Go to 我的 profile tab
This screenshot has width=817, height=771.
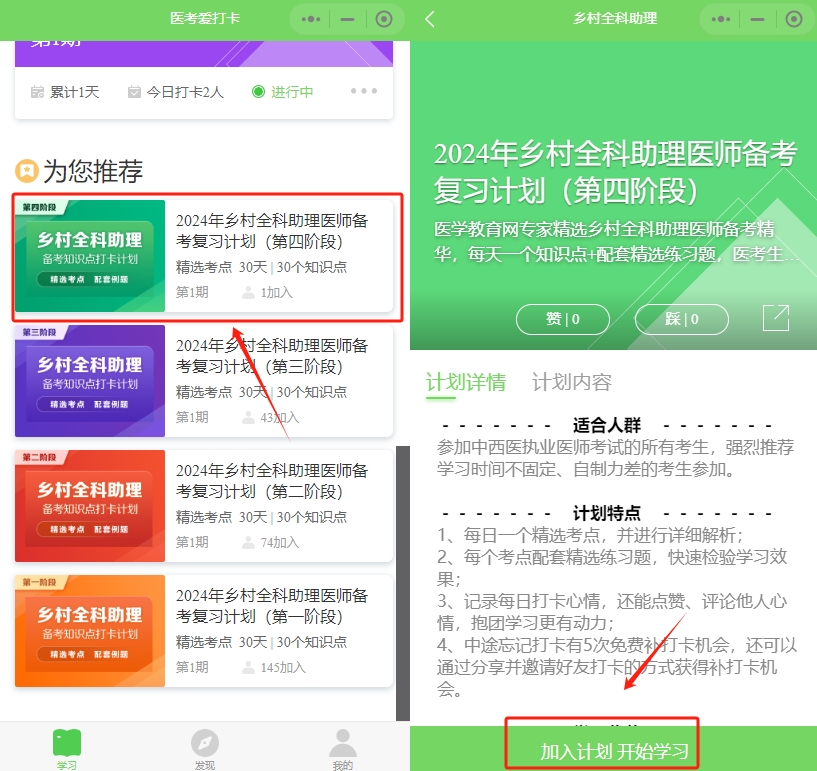tap(342, 748)
